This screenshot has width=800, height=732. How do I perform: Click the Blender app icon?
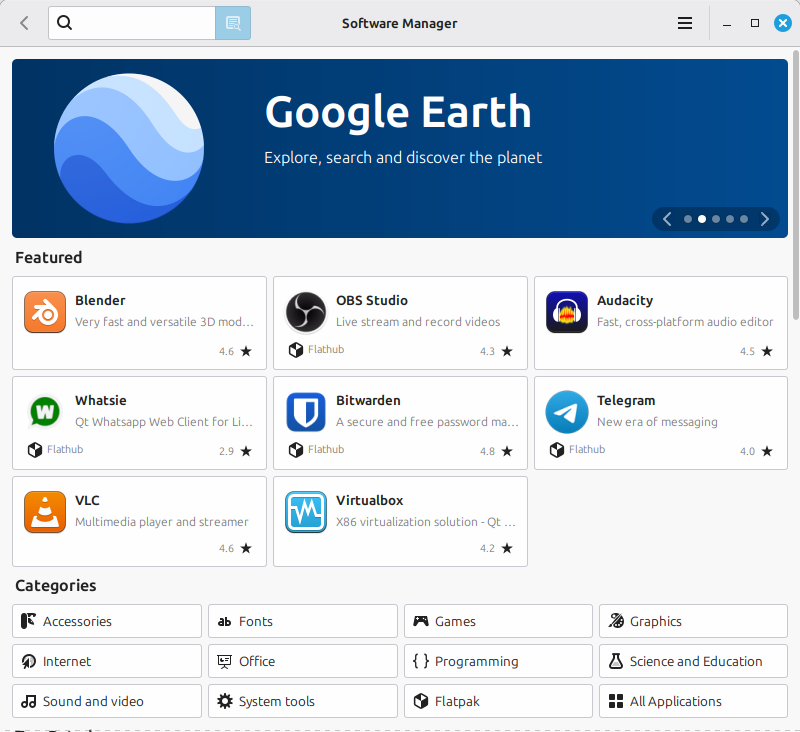coord(44,312)
